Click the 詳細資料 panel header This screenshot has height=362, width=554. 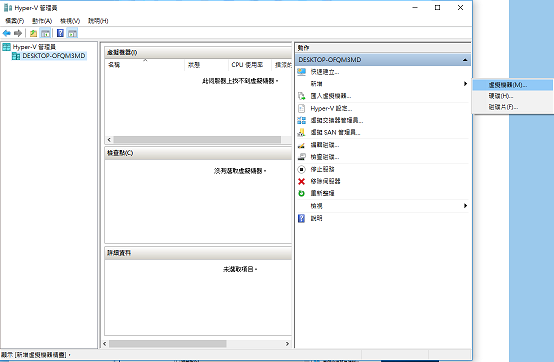pos(198,253)
